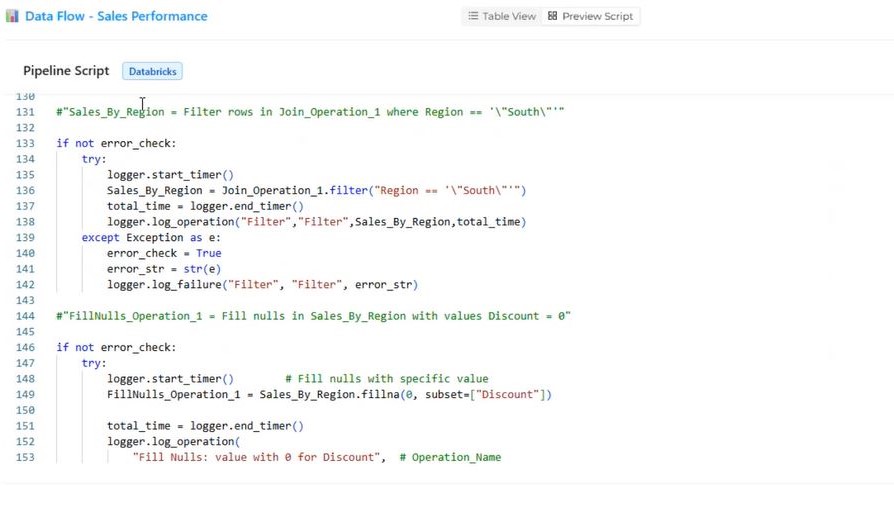Image resolution: width=894 pixels, height=528 pixels.
Task: Click line number 133 in the gutter
Action: (x=25, y=143)
